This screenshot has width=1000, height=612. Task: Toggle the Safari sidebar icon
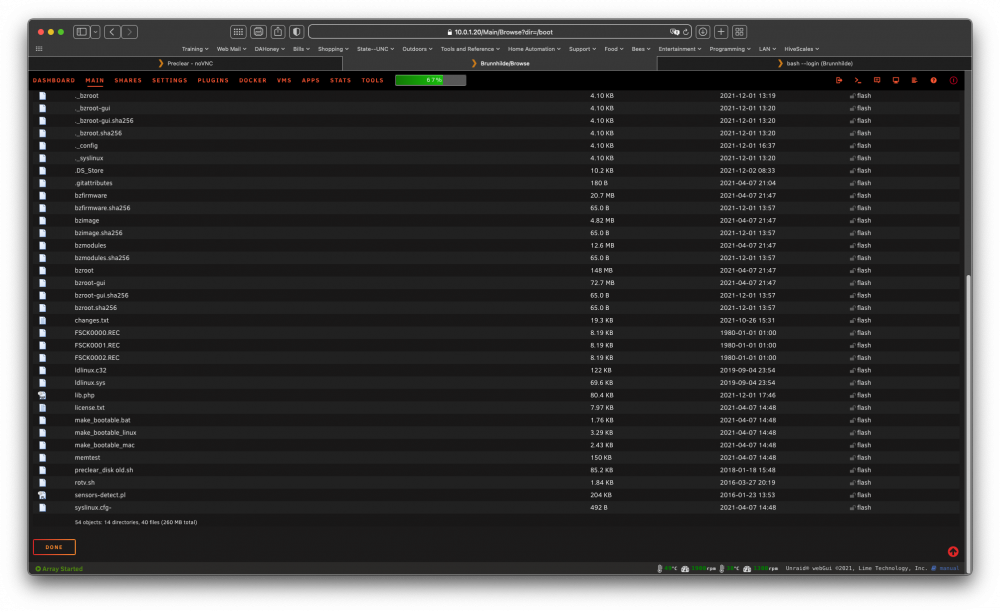click(82, 32)
